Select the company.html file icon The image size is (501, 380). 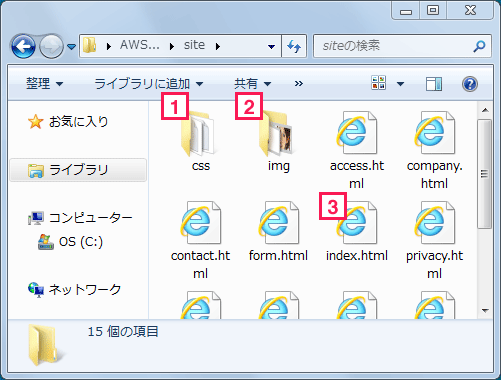pyautogui.click(x=435, y=133)
